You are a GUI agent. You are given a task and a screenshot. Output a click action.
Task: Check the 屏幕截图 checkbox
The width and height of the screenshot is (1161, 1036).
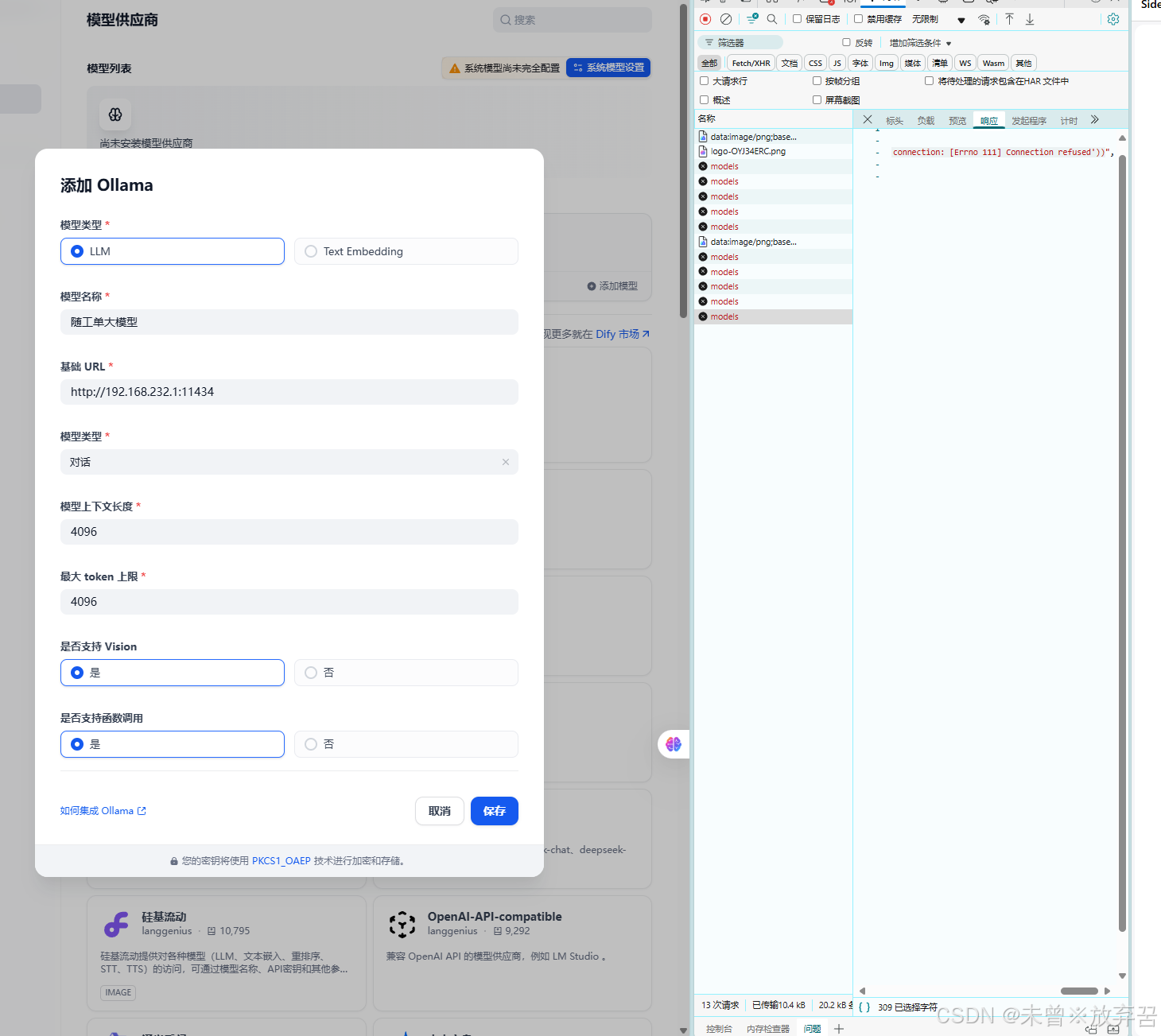click(817, 100)
